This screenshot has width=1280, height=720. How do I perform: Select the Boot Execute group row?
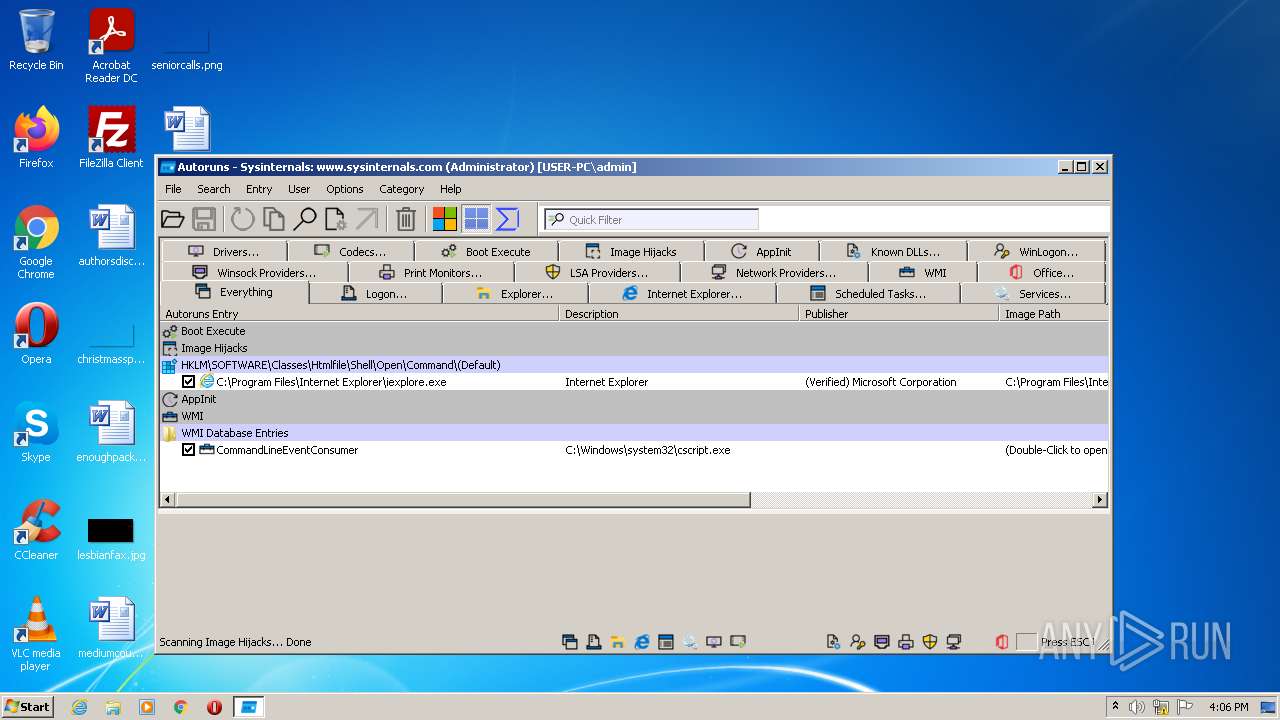[x=634, y=331]
